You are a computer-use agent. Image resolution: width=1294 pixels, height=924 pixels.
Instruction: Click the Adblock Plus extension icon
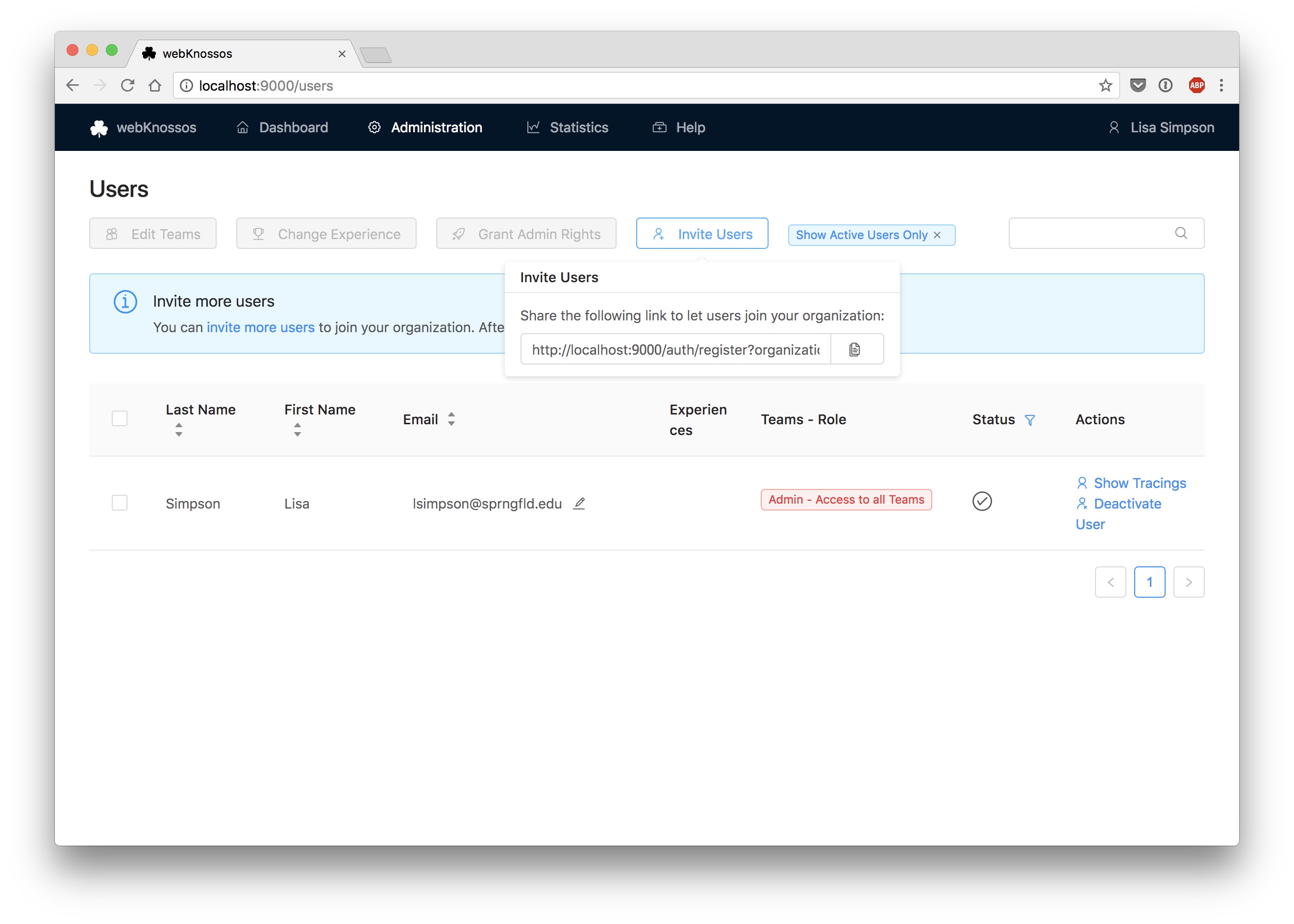pos(1196,85)
